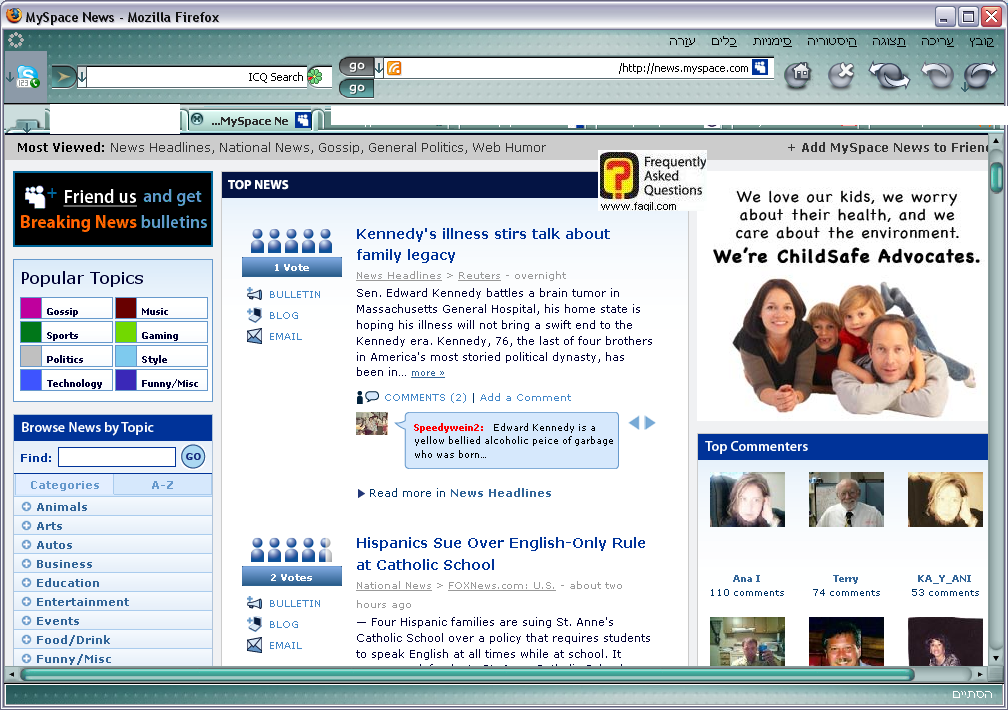Image resolution: width=1008 pixels, height=710 pixels.
Task: Open the Frequently Asked Questions icon
Action: click(x=619, y=176)
